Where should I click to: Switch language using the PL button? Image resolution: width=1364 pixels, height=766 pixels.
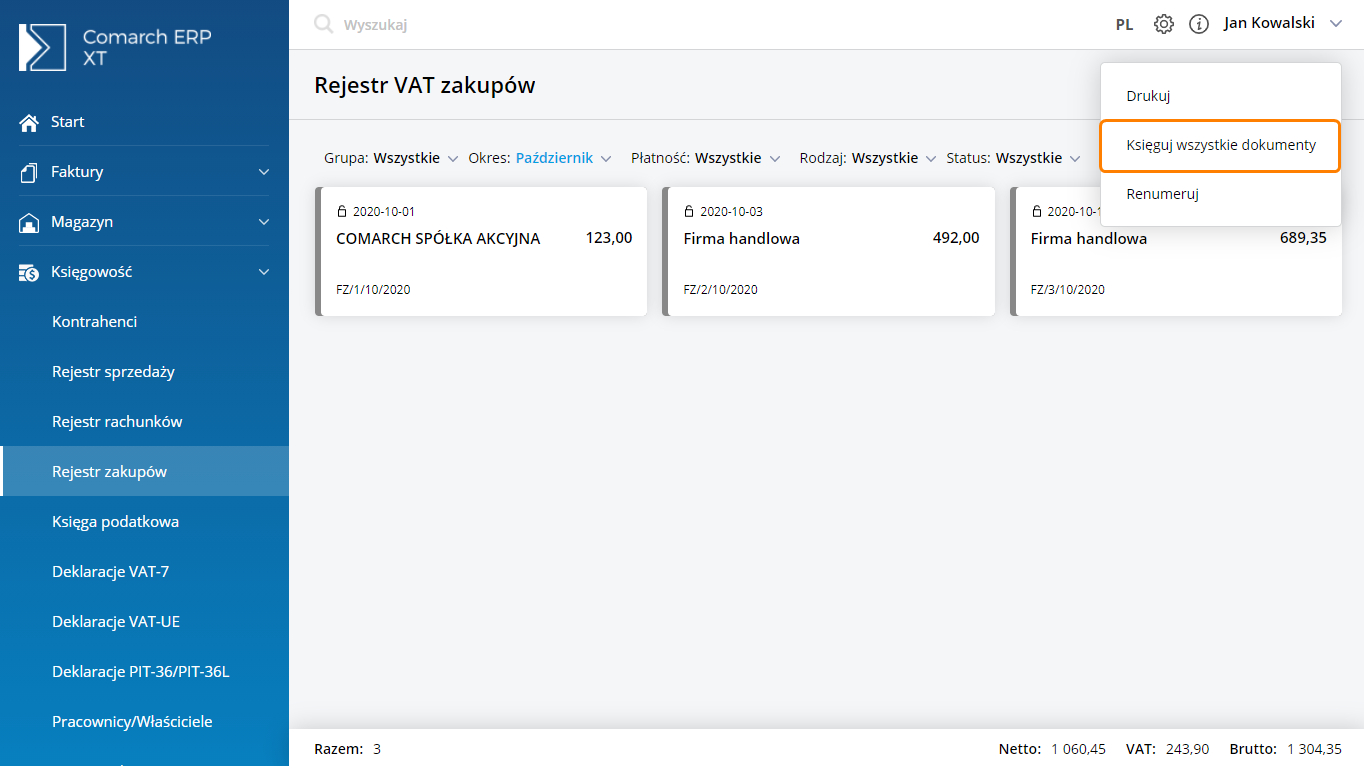pos(1124,25)
